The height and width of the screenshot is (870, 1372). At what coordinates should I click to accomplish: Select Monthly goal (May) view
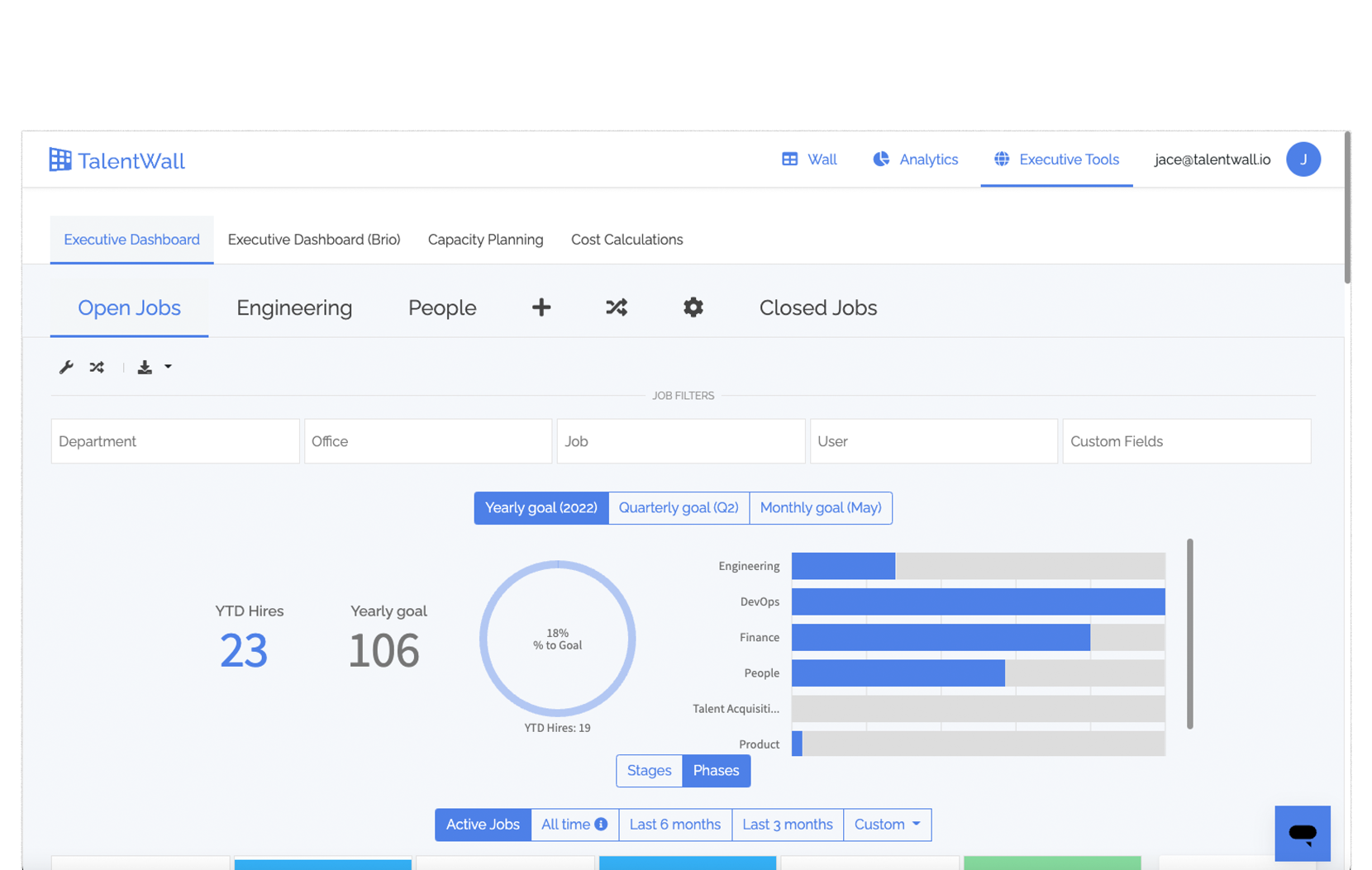820,508
